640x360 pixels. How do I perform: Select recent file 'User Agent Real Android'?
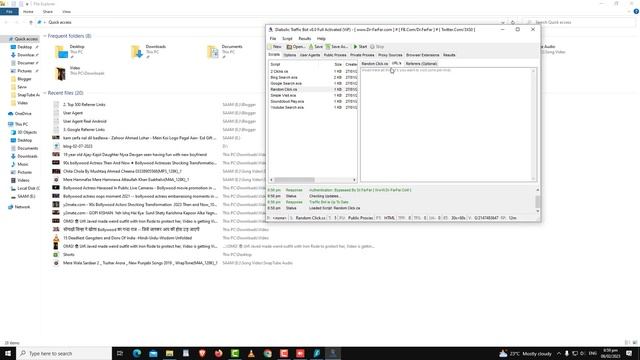pyautogui.click(x=84, y=121)
